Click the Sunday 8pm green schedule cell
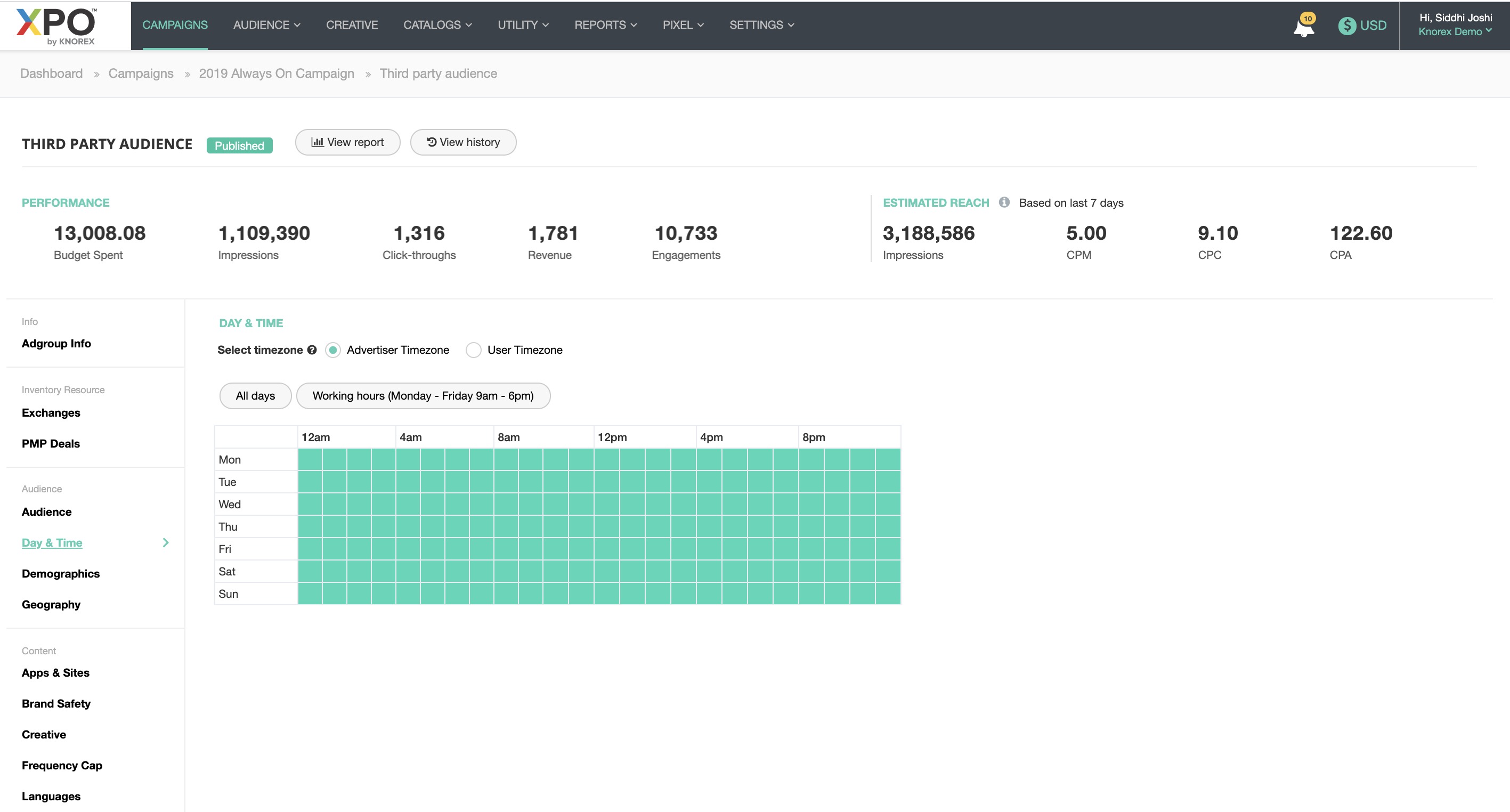The width and height of the screenshot is (1510, 812). [811, 594]
